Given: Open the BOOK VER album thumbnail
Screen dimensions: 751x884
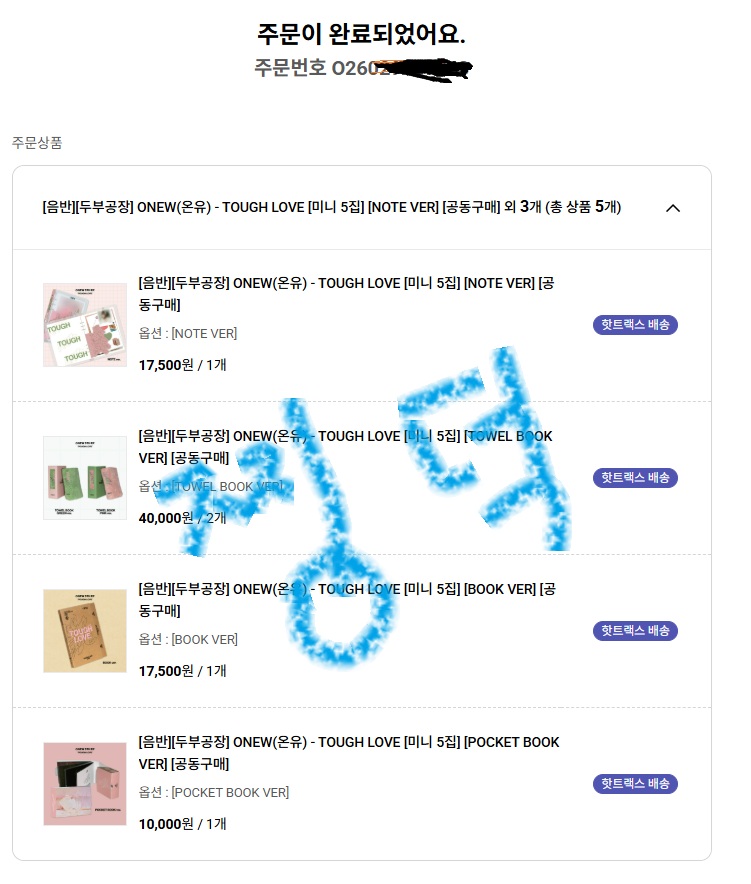Looking at the screenshot, I should [85, 631].
